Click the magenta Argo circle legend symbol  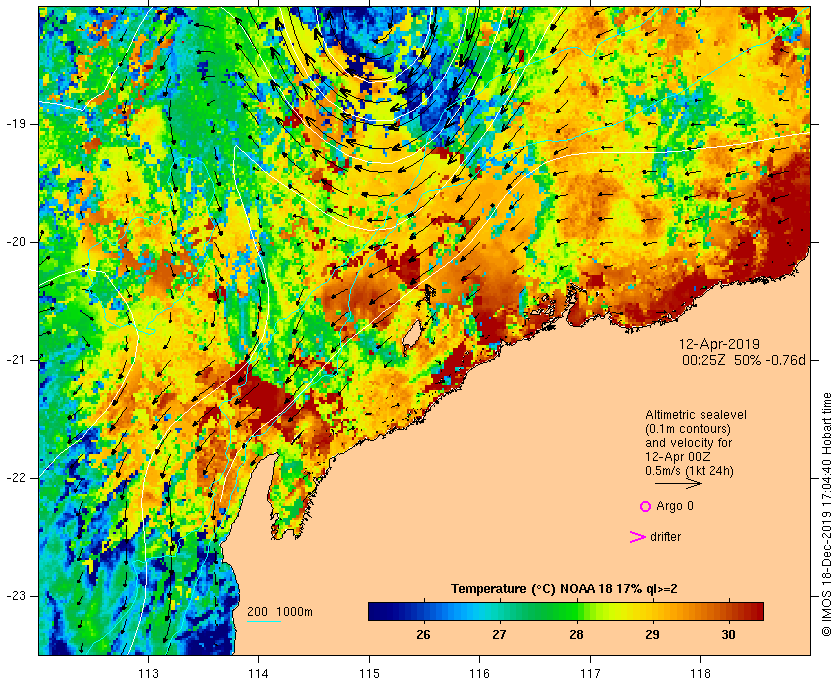point(646,506)
